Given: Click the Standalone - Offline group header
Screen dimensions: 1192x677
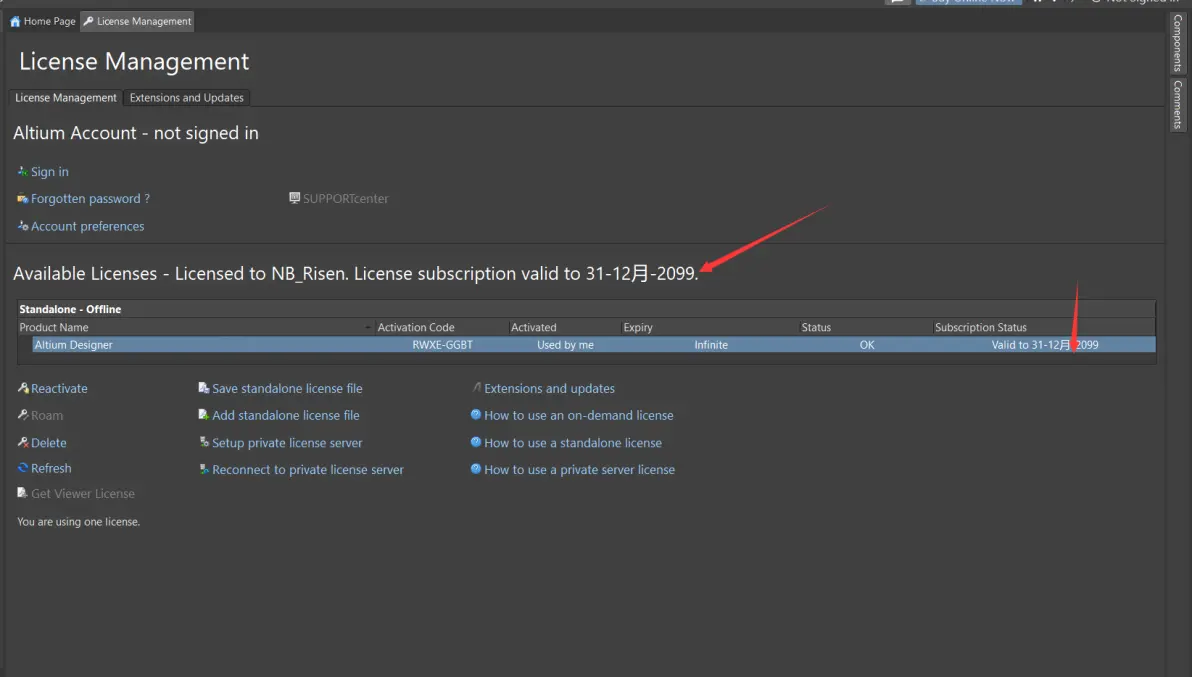Looking at the screenshot, I should pos(70,309).
